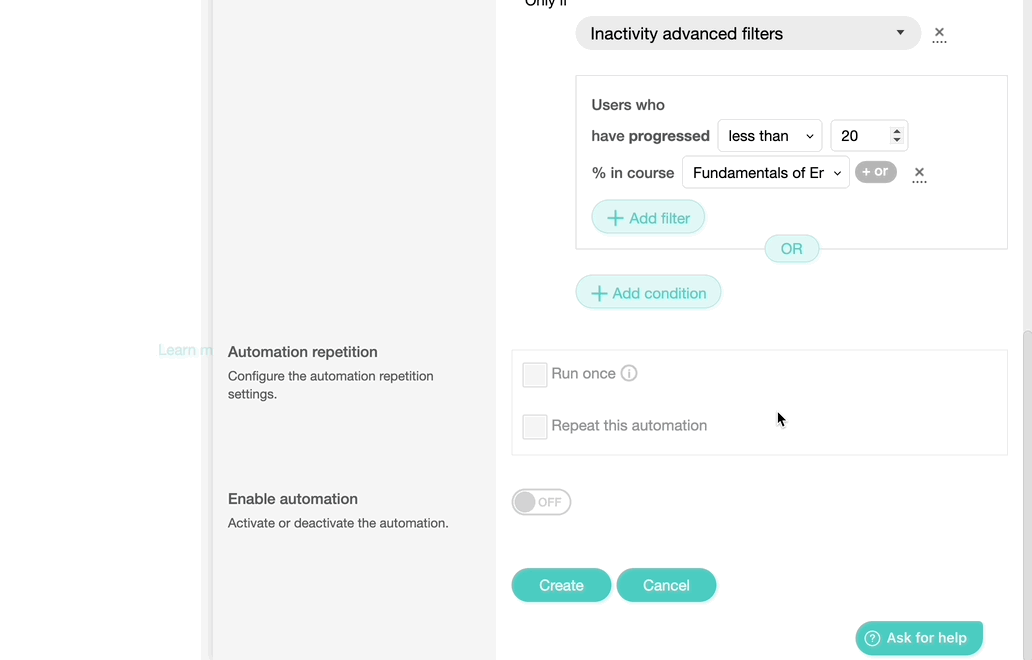Click the OR separator chip
1032x660 pixels.
[791, 248]
